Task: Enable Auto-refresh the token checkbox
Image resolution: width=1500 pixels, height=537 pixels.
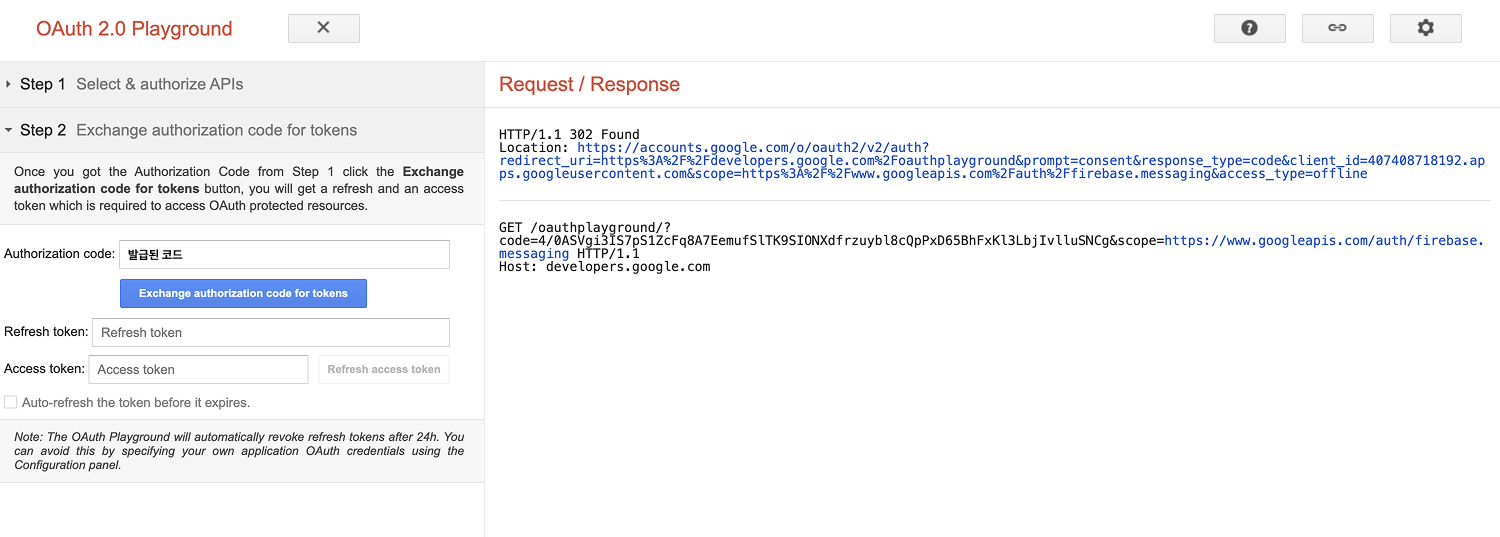Action: pyautogui.click(x=10, y=402)
